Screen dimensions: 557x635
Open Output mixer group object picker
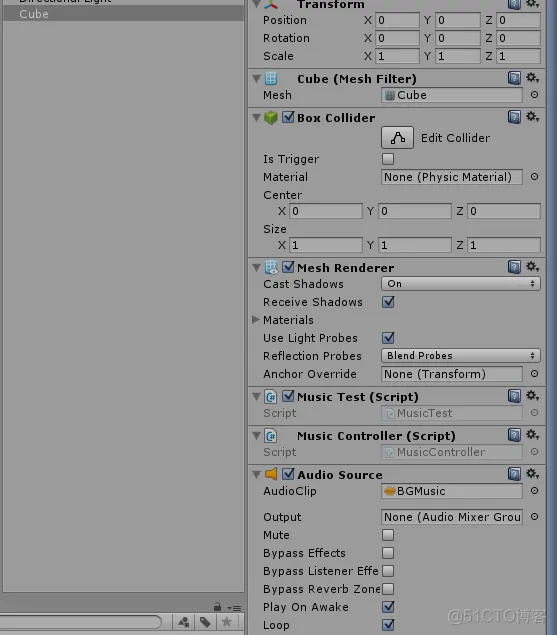point(534,517)
